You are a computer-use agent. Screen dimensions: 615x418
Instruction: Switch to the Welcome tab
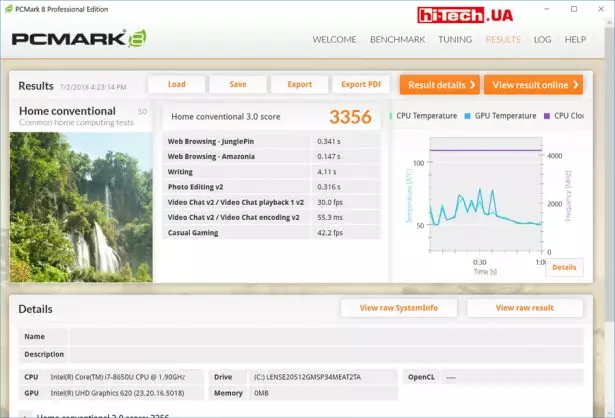(x=334, y=40)
